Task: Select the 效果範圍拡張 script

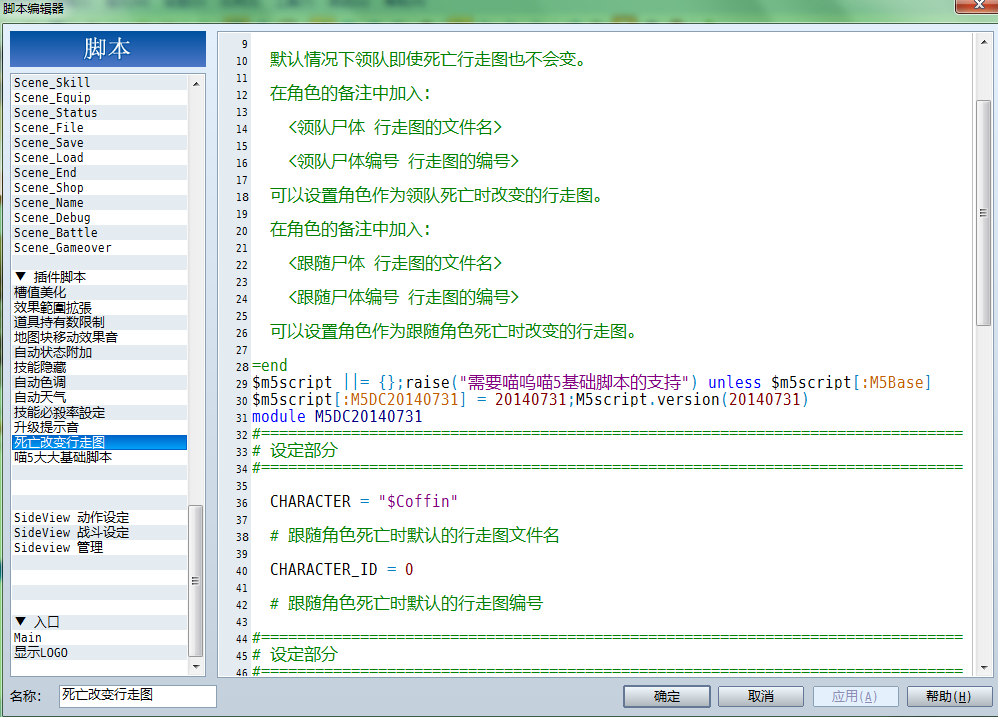Action: pos(100,307)
